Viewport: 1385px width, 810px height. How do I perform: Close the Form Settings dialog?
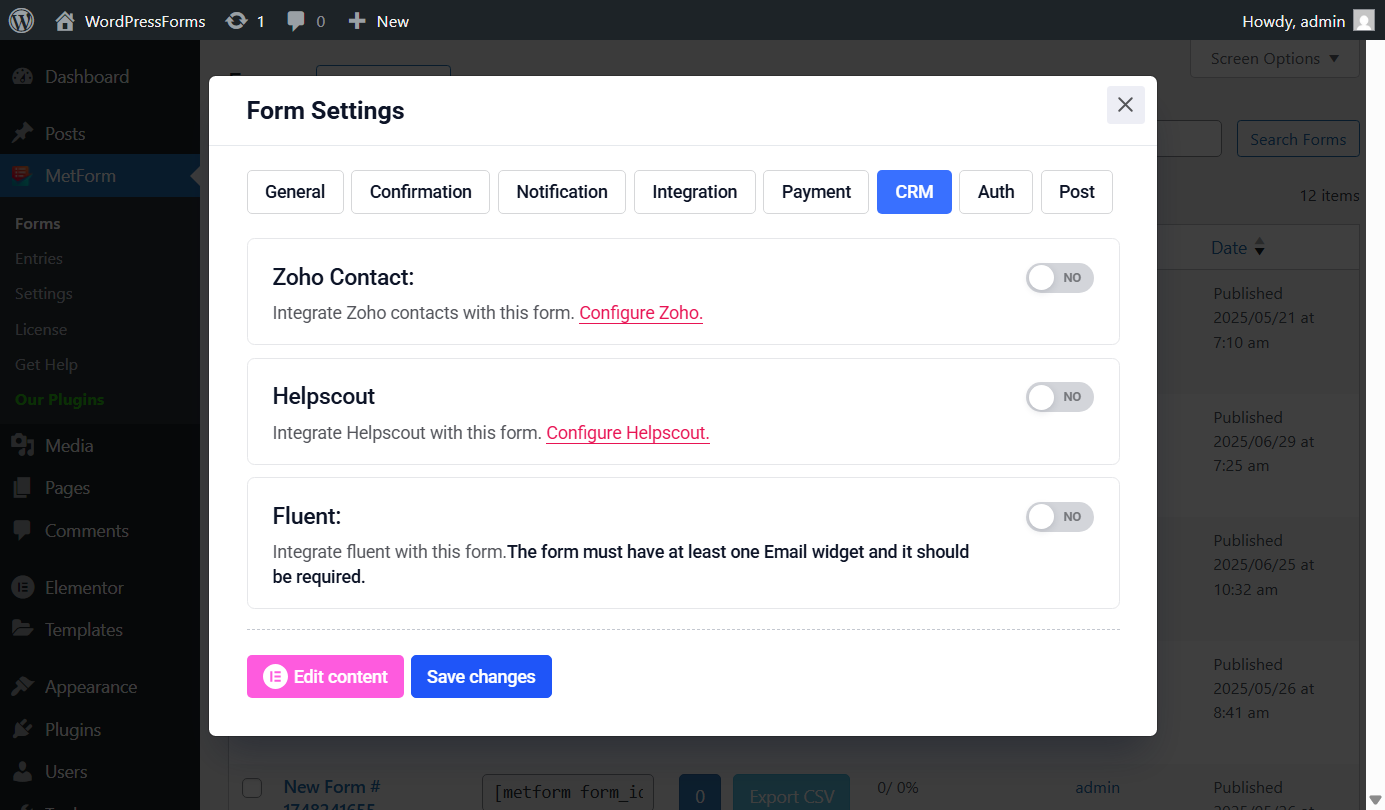click(1125, 105)
